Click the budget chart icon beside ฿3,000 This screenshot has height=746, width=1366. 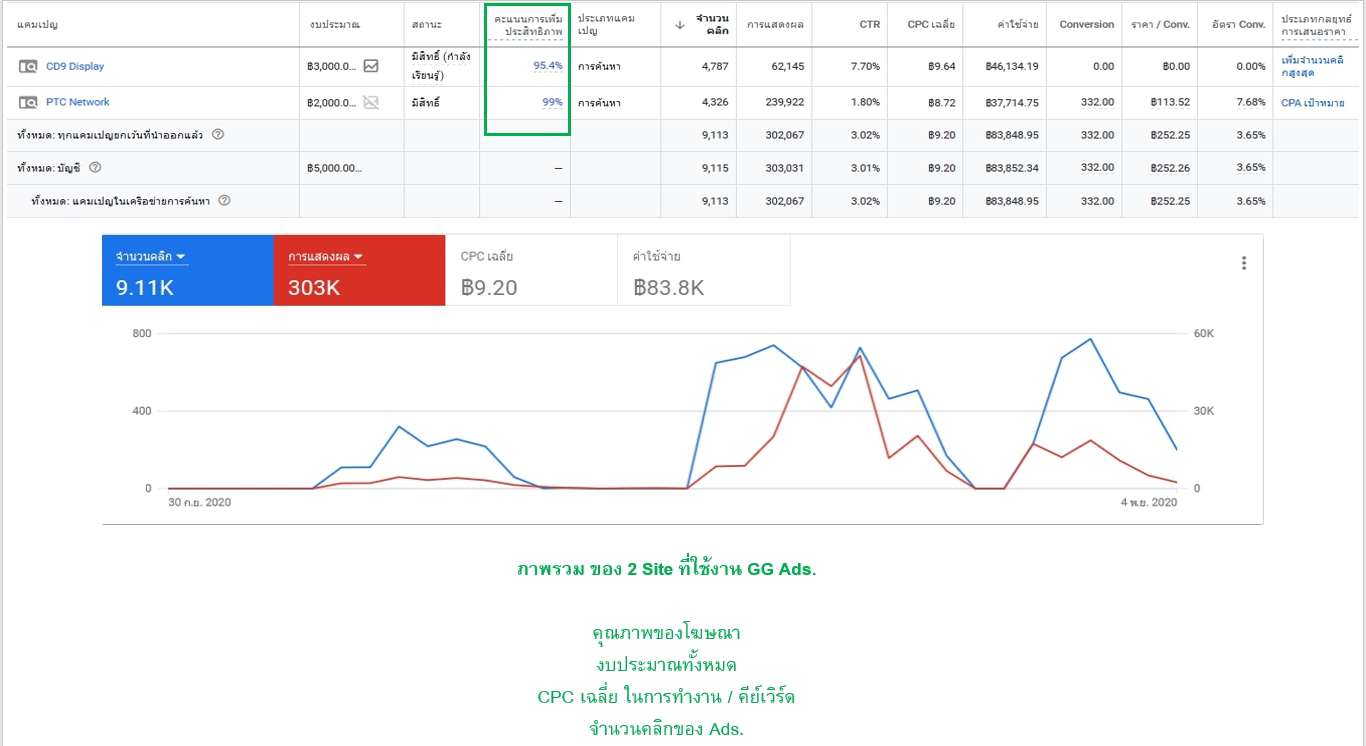[371, 67]
